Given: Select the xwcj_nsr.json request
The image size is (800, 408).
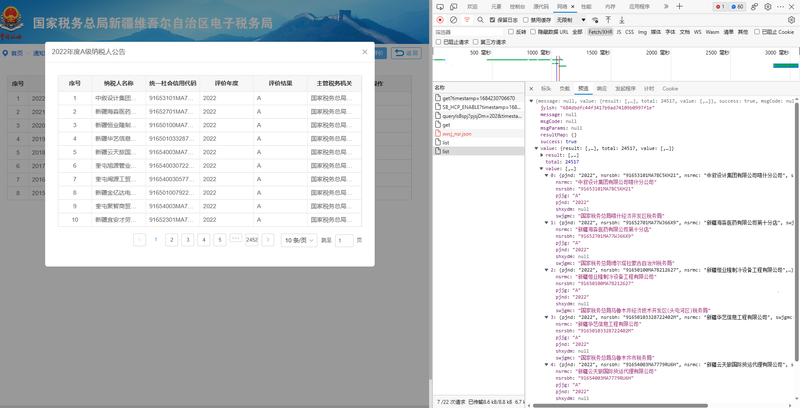Looking at the screenshot, I should [479, 134].
